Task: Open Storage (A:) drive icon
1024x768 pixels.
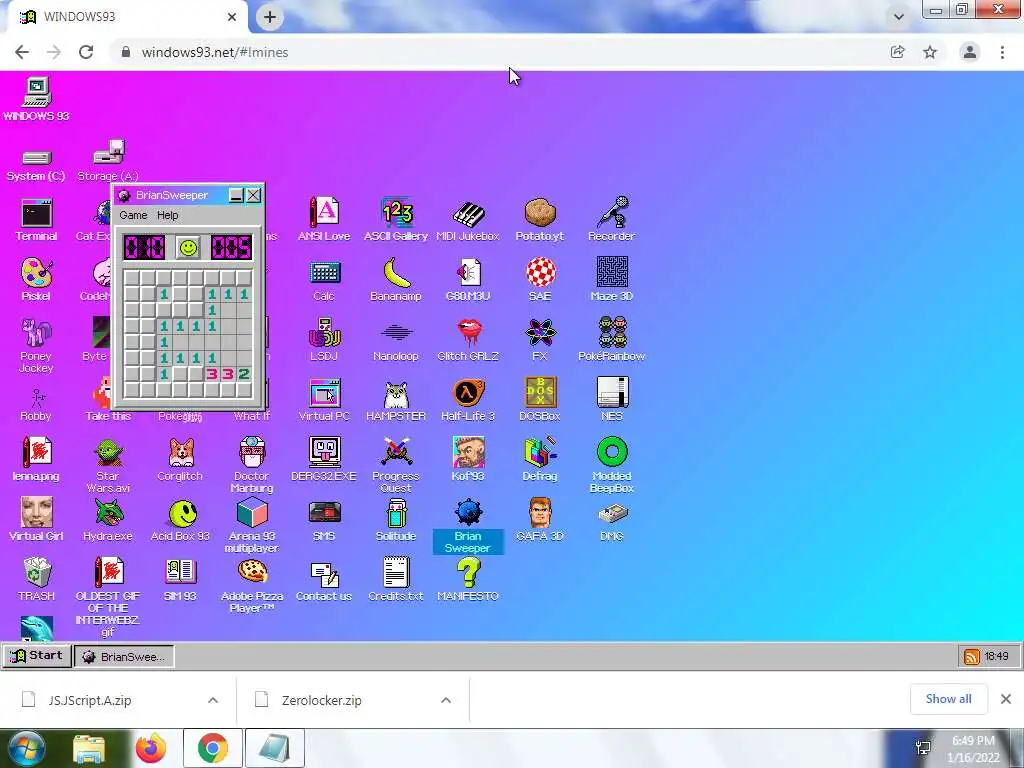Action: pyautogui.click(x=108, y=152)
